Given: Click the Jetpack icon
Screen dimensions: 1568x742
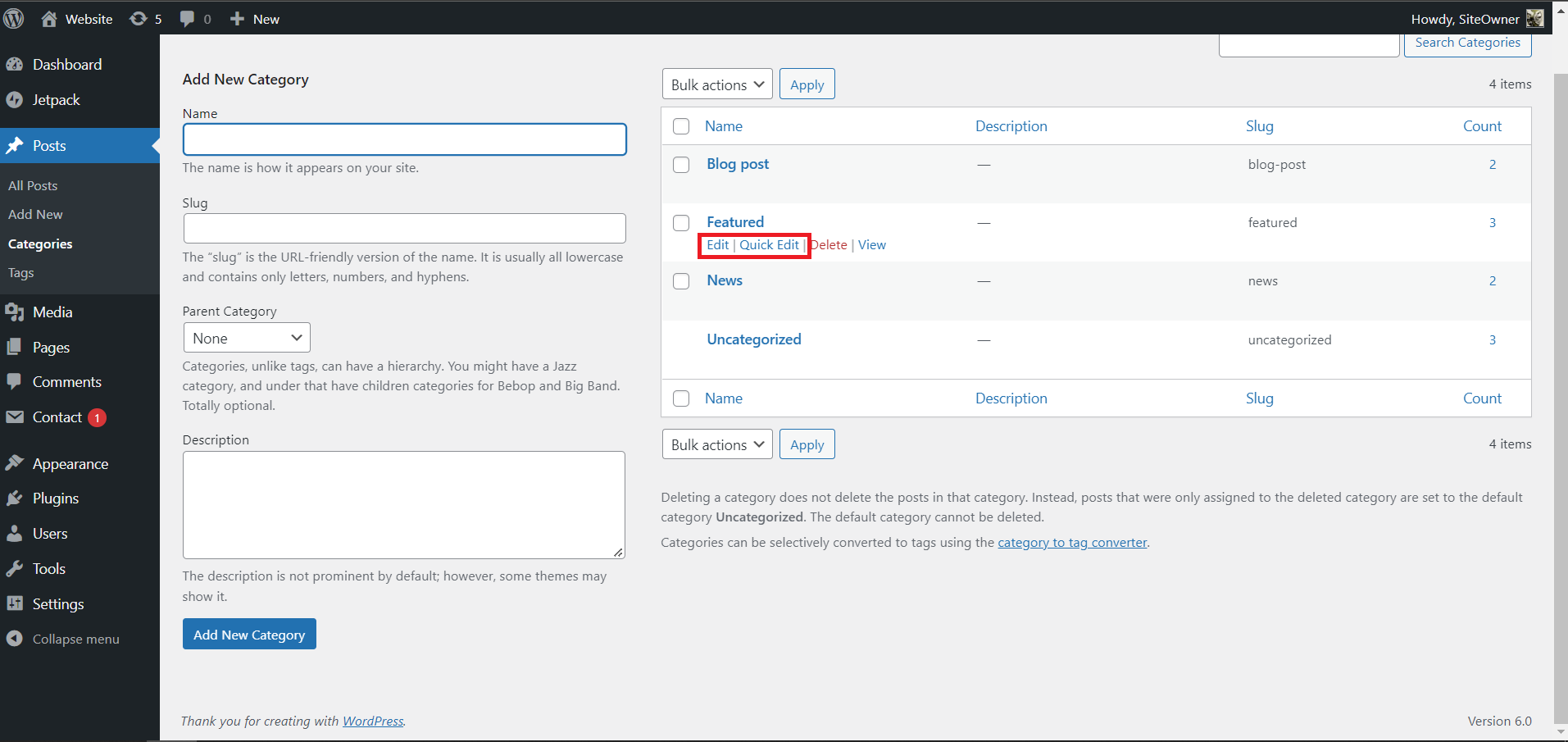Looking at the screenshot, I should point(16,99).
